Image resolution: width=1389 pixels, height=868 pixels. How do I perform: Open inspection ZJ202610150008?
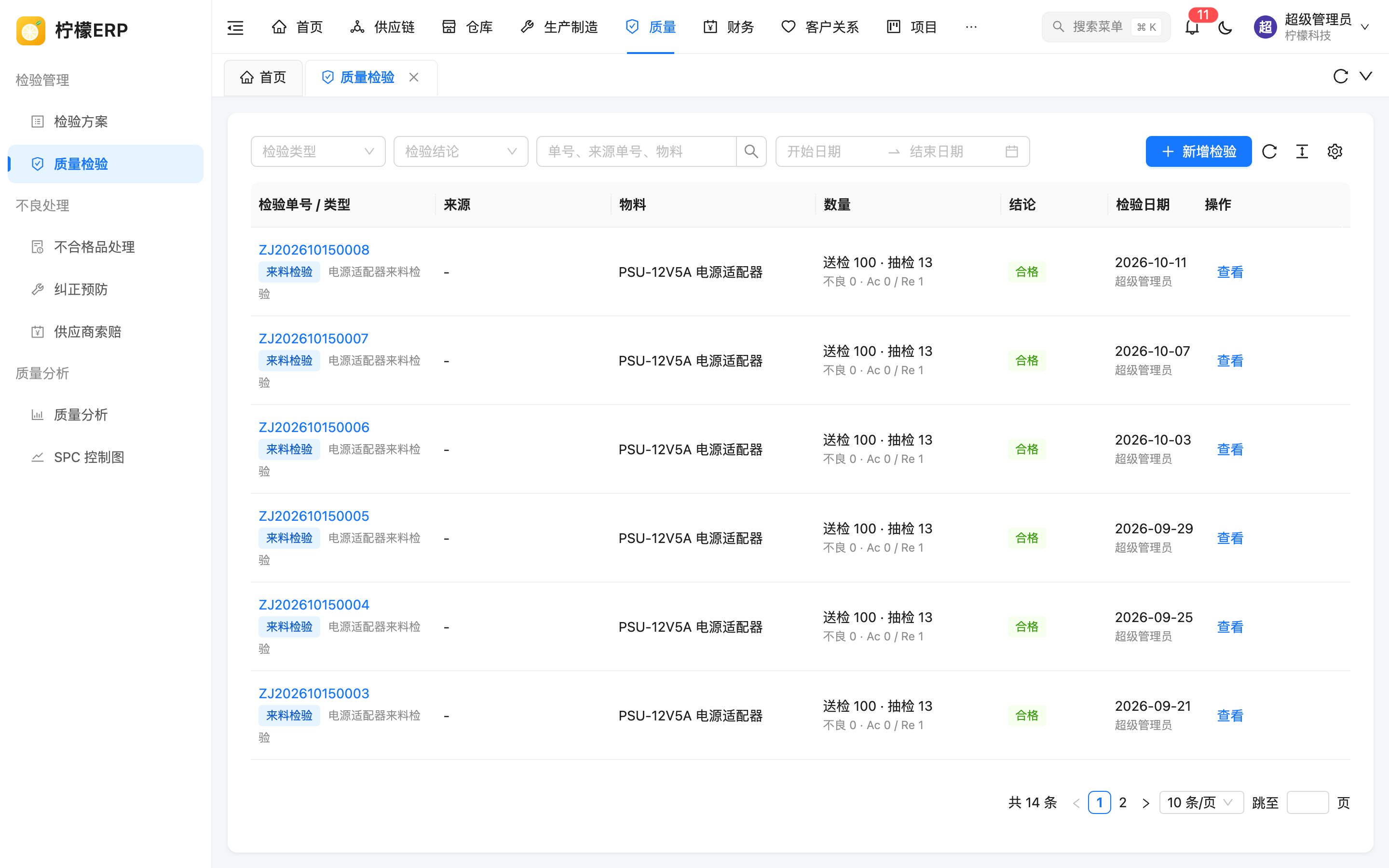[x=314, y=250]
